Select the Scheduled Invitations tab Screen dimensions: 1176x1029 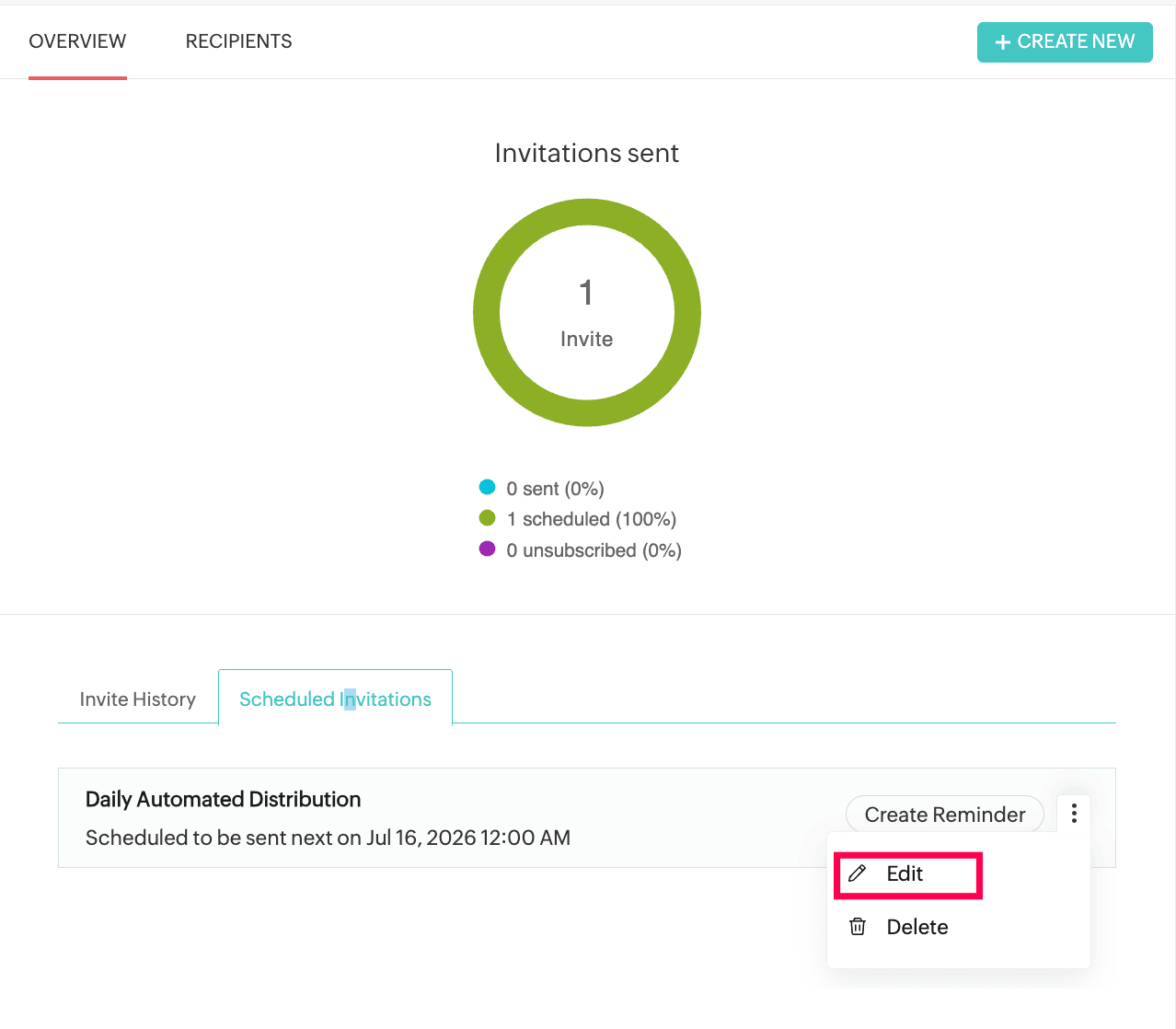click(335, 699)
